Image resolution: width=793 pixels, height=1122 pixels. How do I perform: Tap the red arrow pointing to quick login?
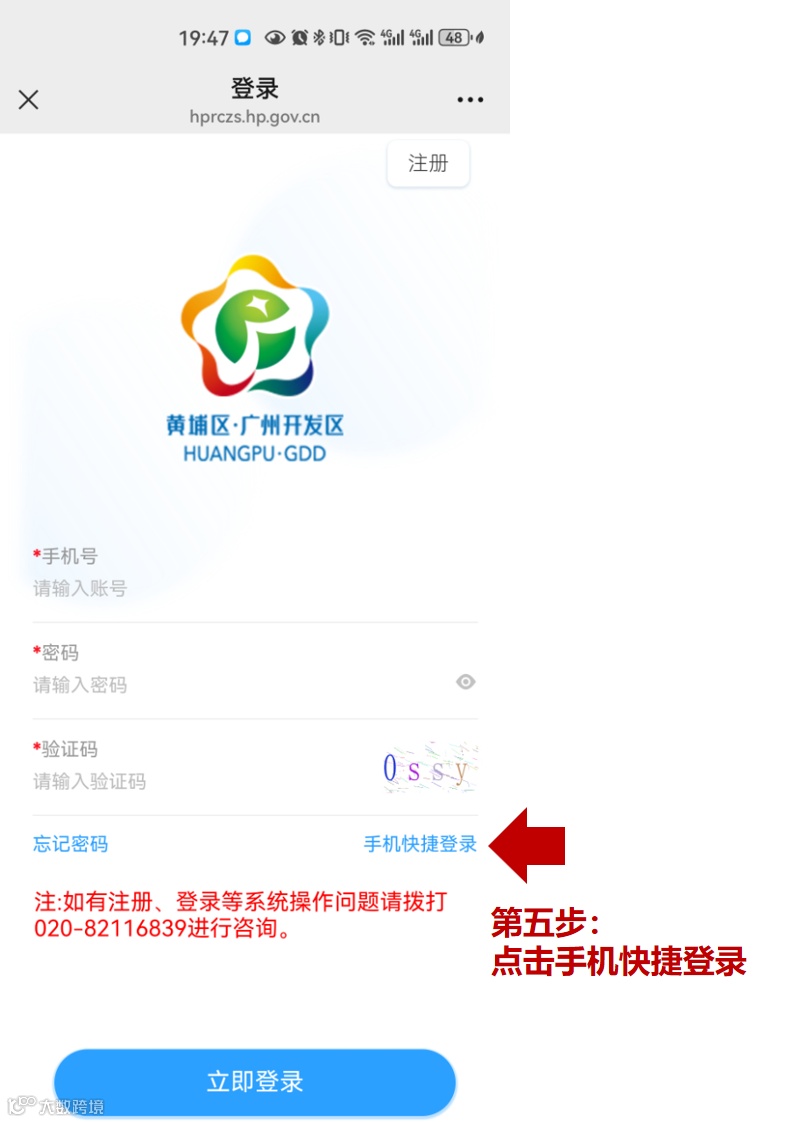tap(527, 845)
